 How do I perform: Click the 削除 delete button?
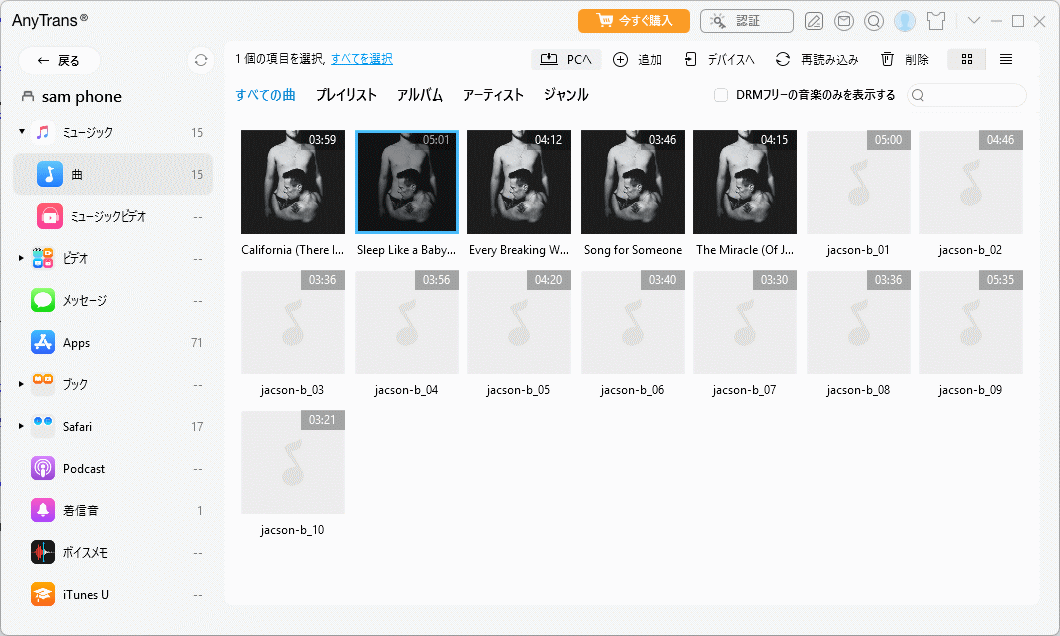coord(905,59)
